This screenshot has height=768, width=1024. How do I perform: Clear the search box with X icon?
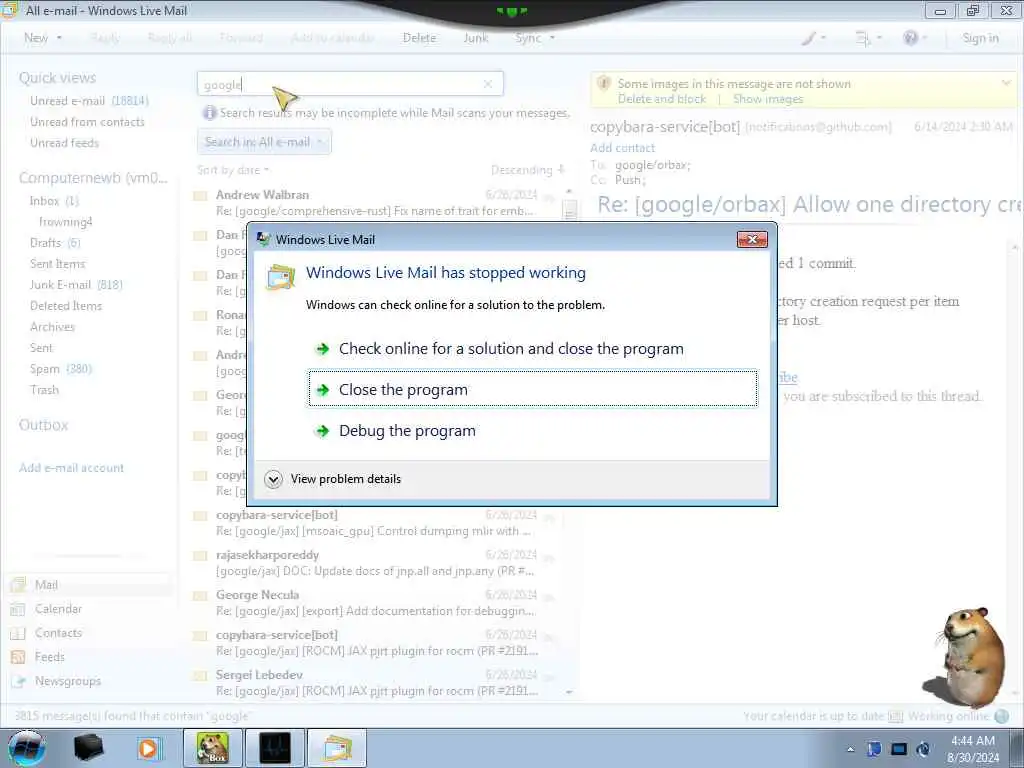pyautogui.click(x=488, y=84)
